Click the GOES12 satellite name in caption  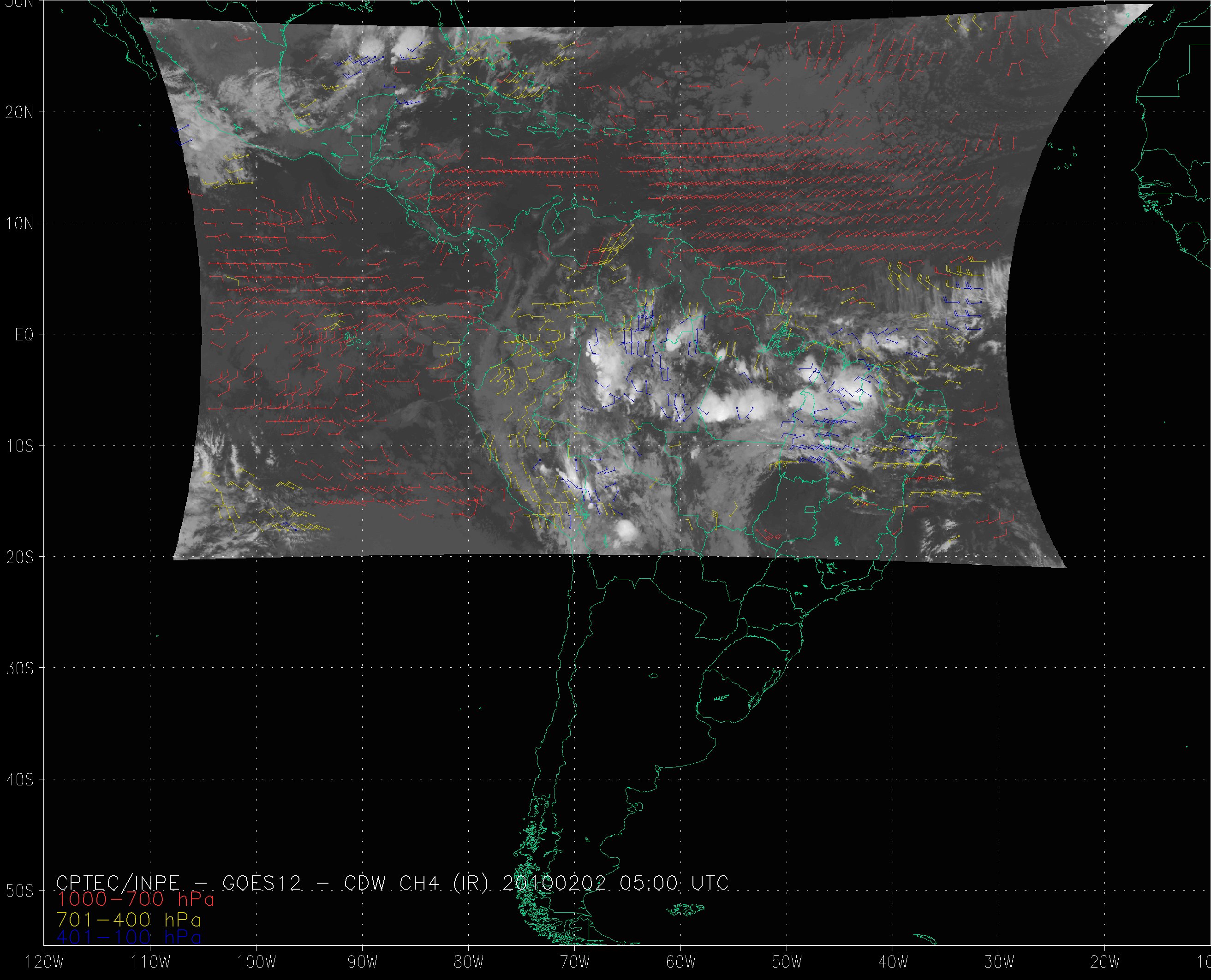[262, 882]
